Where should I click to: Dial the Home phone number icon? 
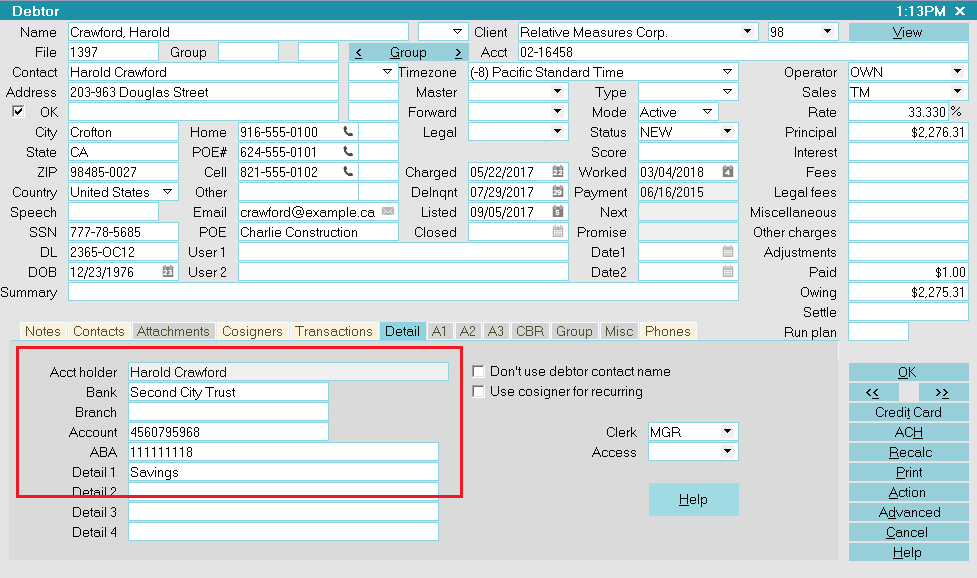pyautogui.click(x=348, y=132)
